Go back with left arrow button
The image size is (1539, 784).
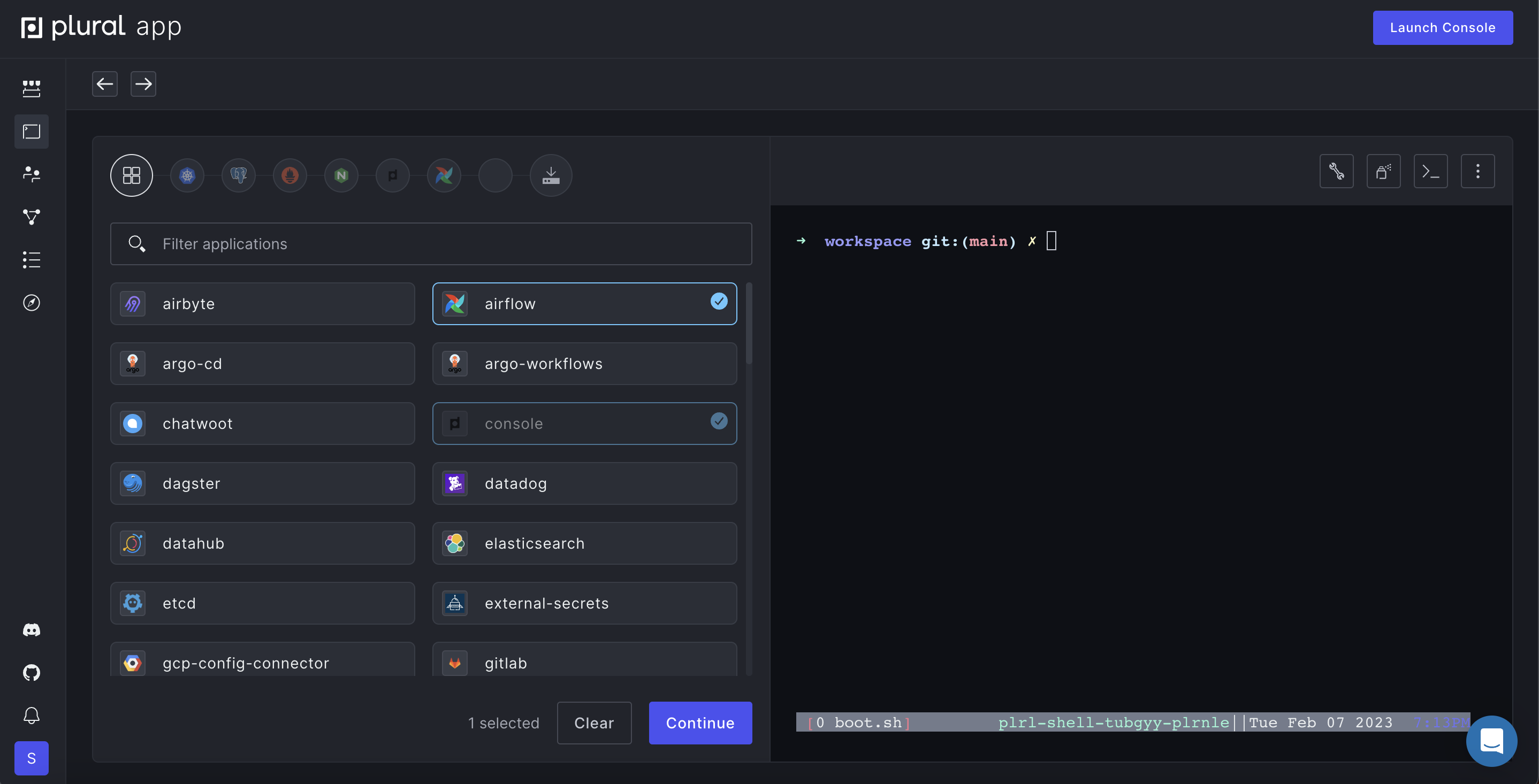point(104,83)
